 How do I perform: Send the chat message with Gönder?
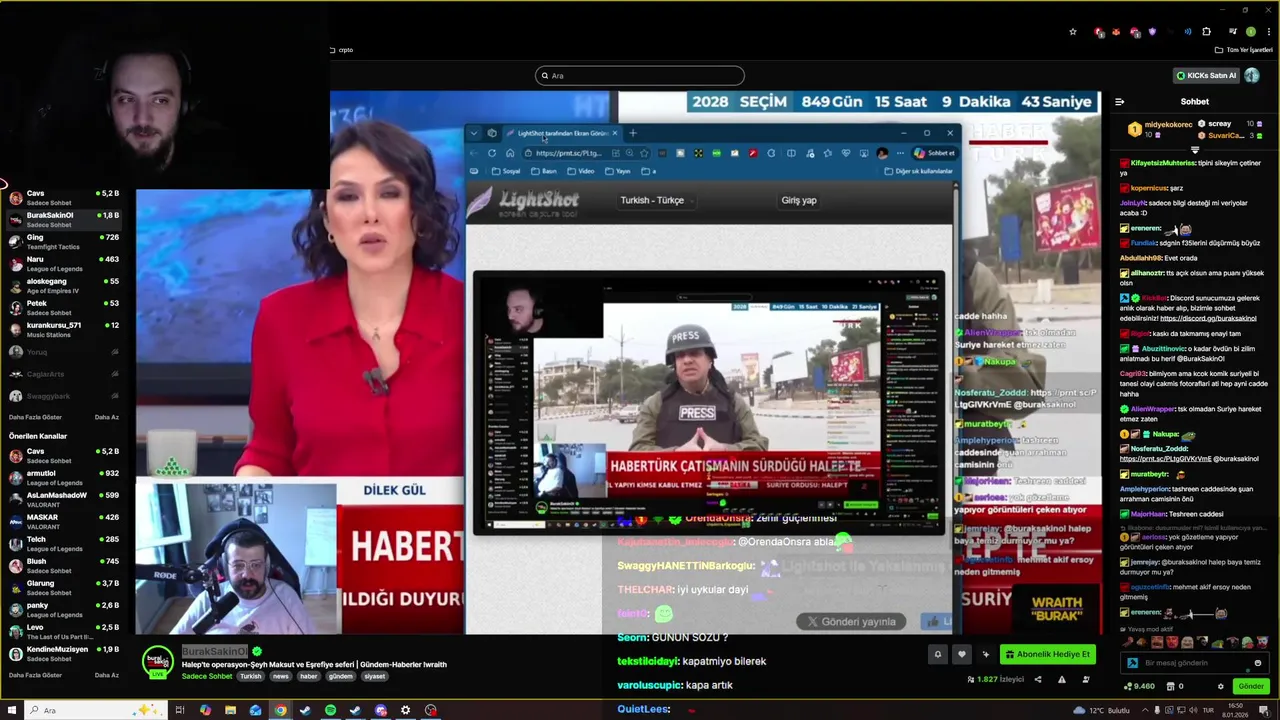click(x=1251, y=686)
